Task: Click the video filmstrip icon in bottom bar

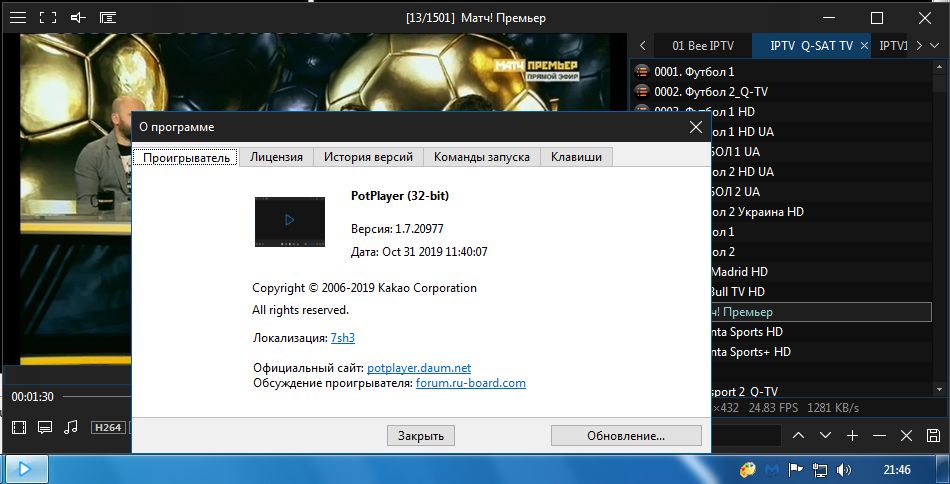Action: (18, 427)
